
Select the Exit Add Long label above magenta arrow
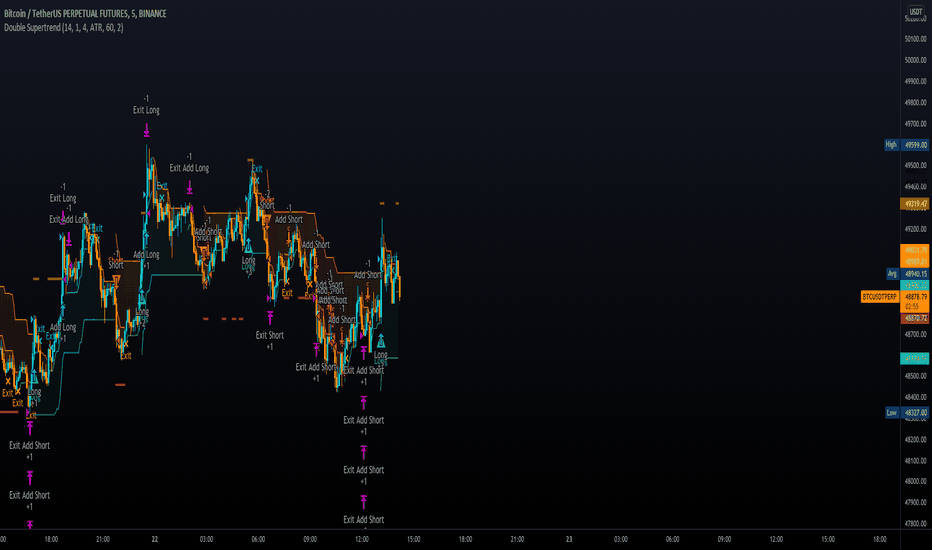point(189,168)
